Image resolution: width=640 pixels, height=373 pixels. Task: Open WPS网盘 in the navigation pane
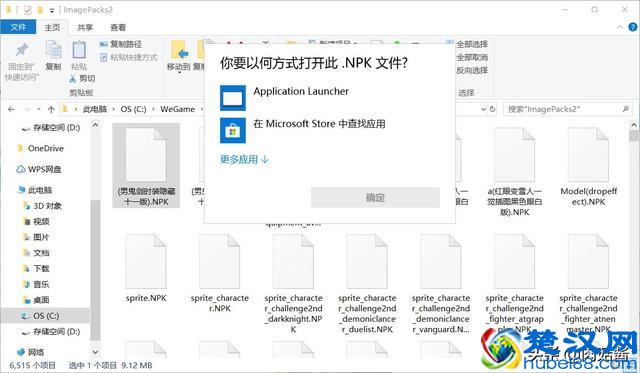39,169
